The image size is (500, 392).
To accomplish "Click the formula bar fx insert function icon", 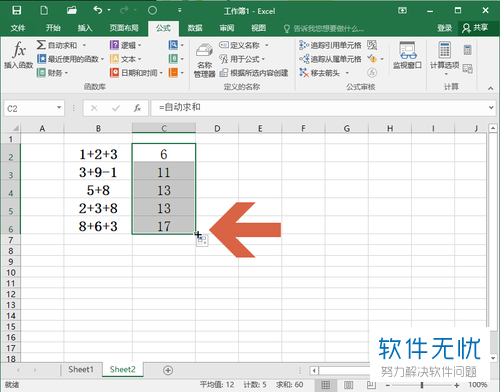I will pyautogui.click(x=137, y=108).
